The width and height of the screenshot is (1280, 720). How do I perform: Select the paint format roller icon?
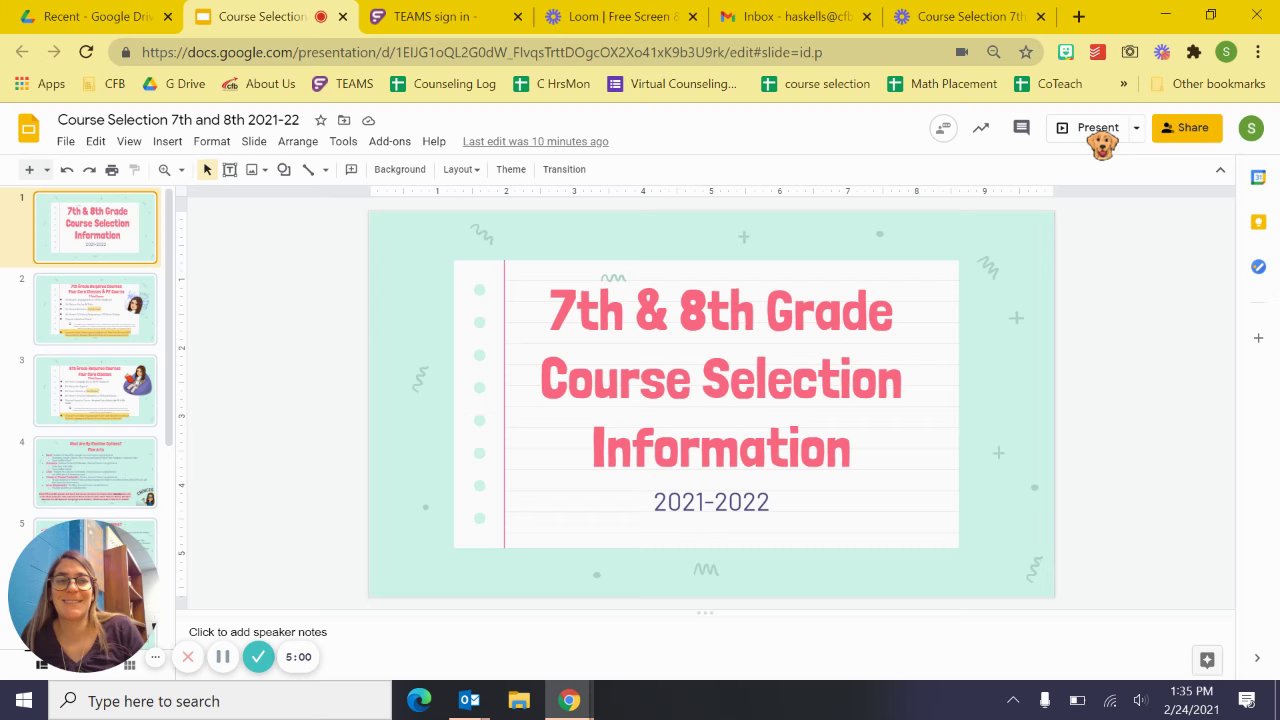(x=134, y=170)
